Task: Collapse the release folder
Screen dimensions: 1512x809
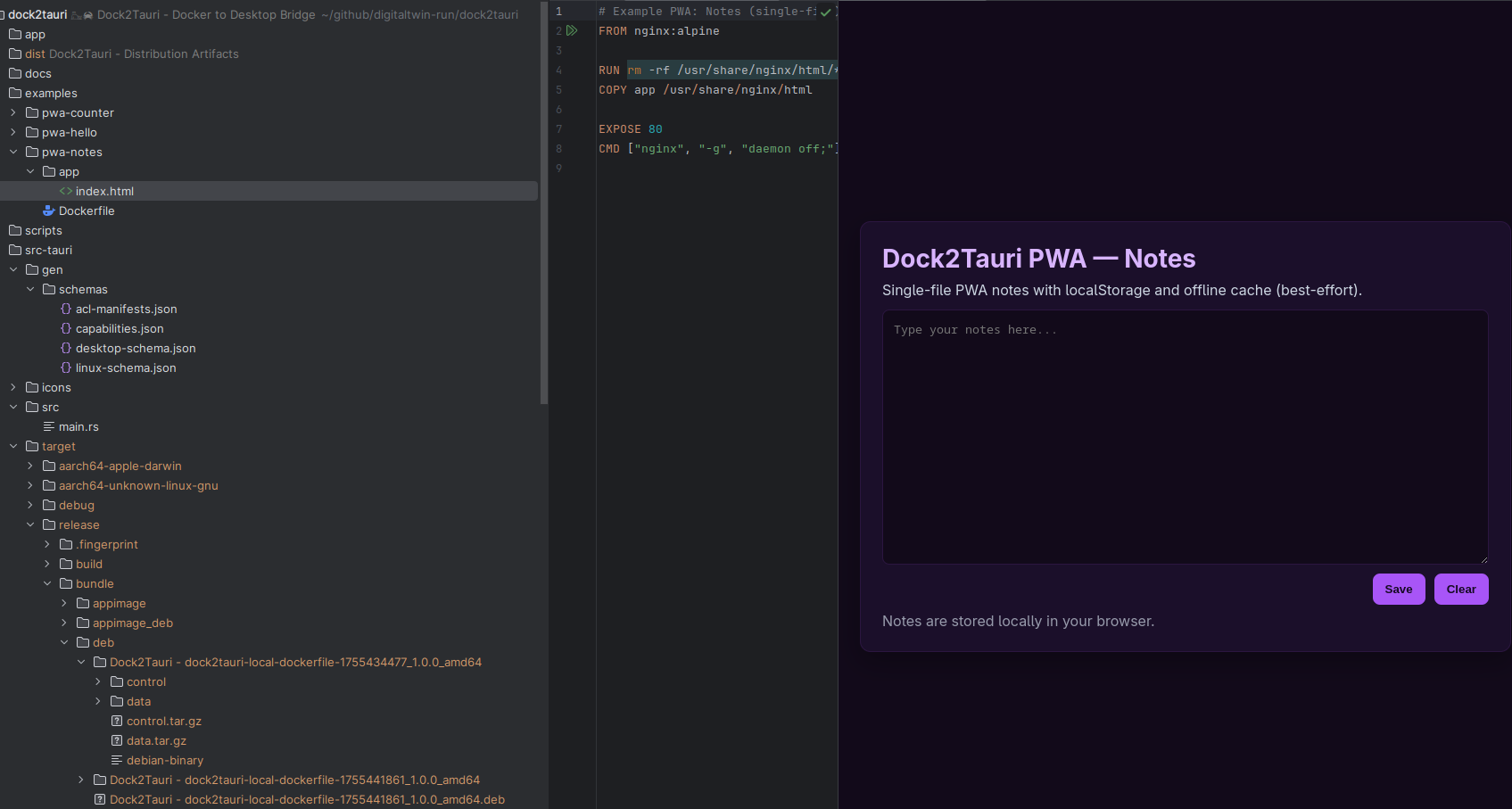Action: coord(30,524)
